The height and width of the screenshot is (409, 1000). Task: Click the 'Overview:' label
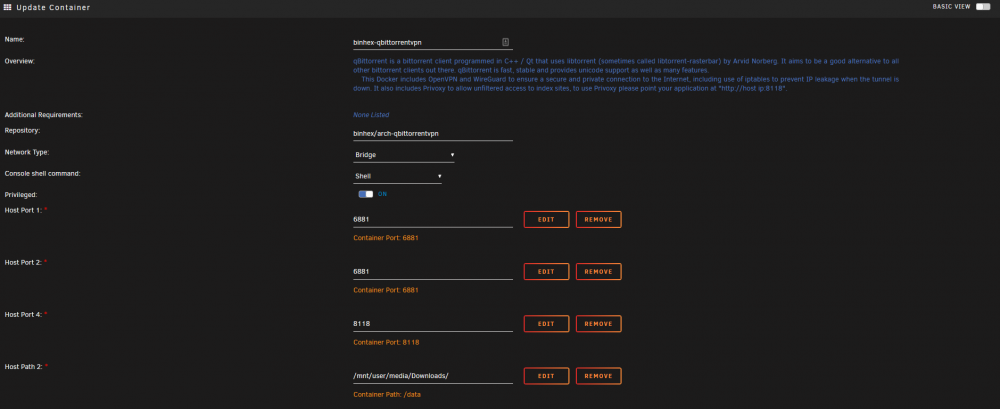(19, 61)
